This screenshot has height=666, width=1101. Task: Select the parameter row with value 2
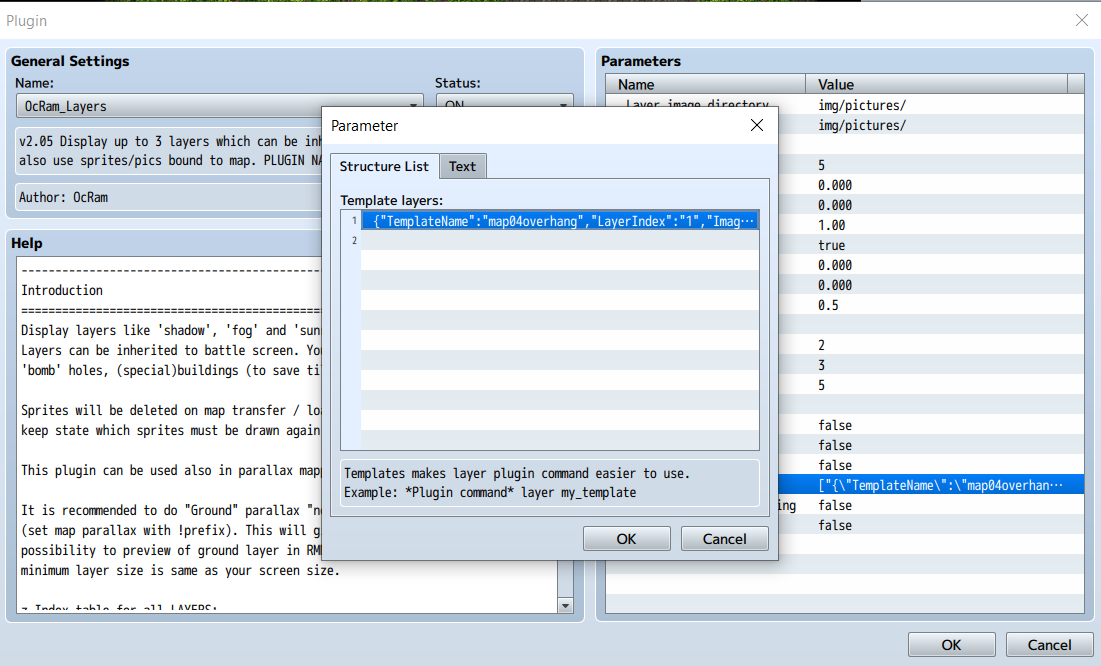point(821,345)
